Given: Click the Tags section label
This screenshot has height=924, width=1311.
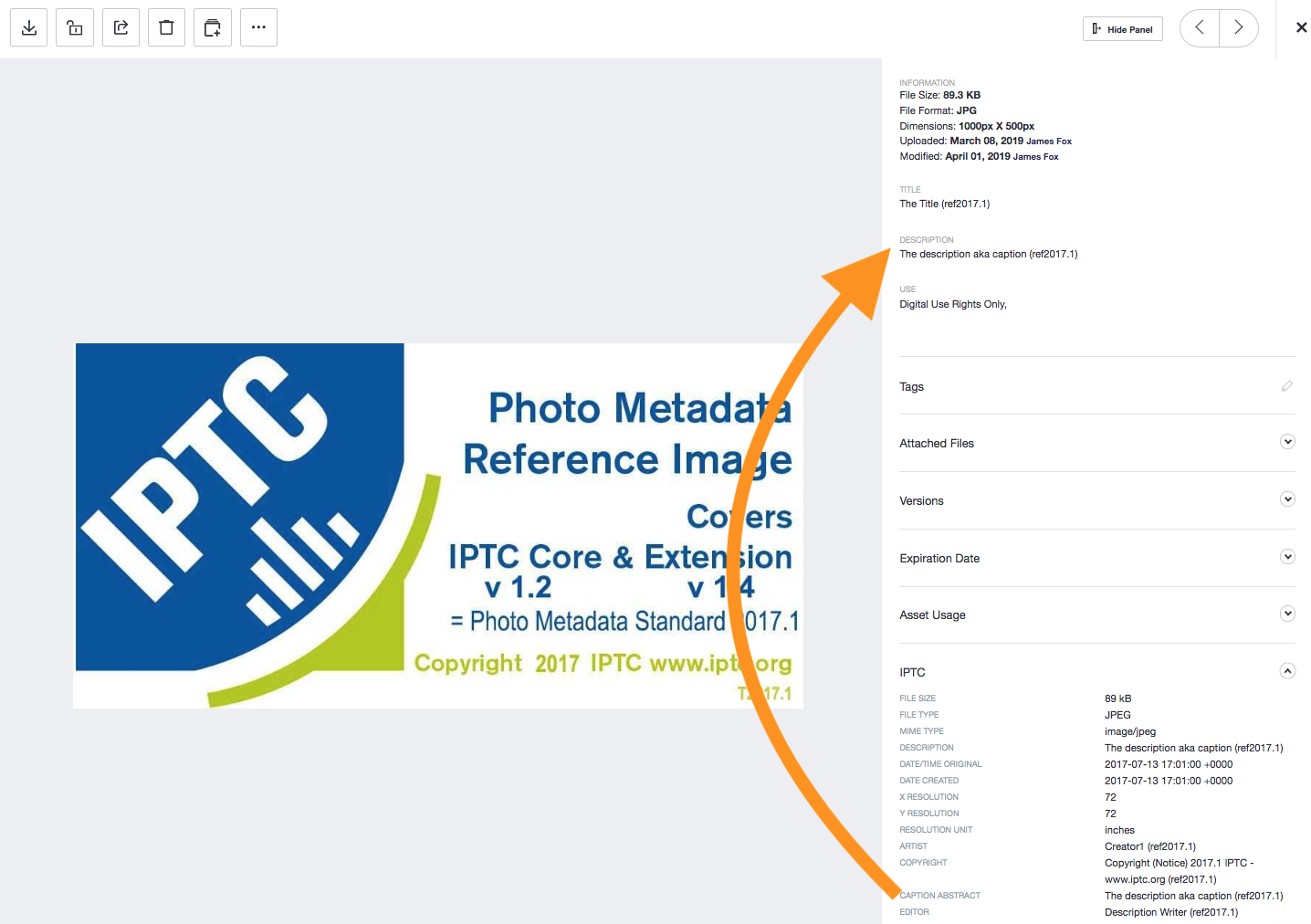Looking at the screenshot, I should coord(911,387).
